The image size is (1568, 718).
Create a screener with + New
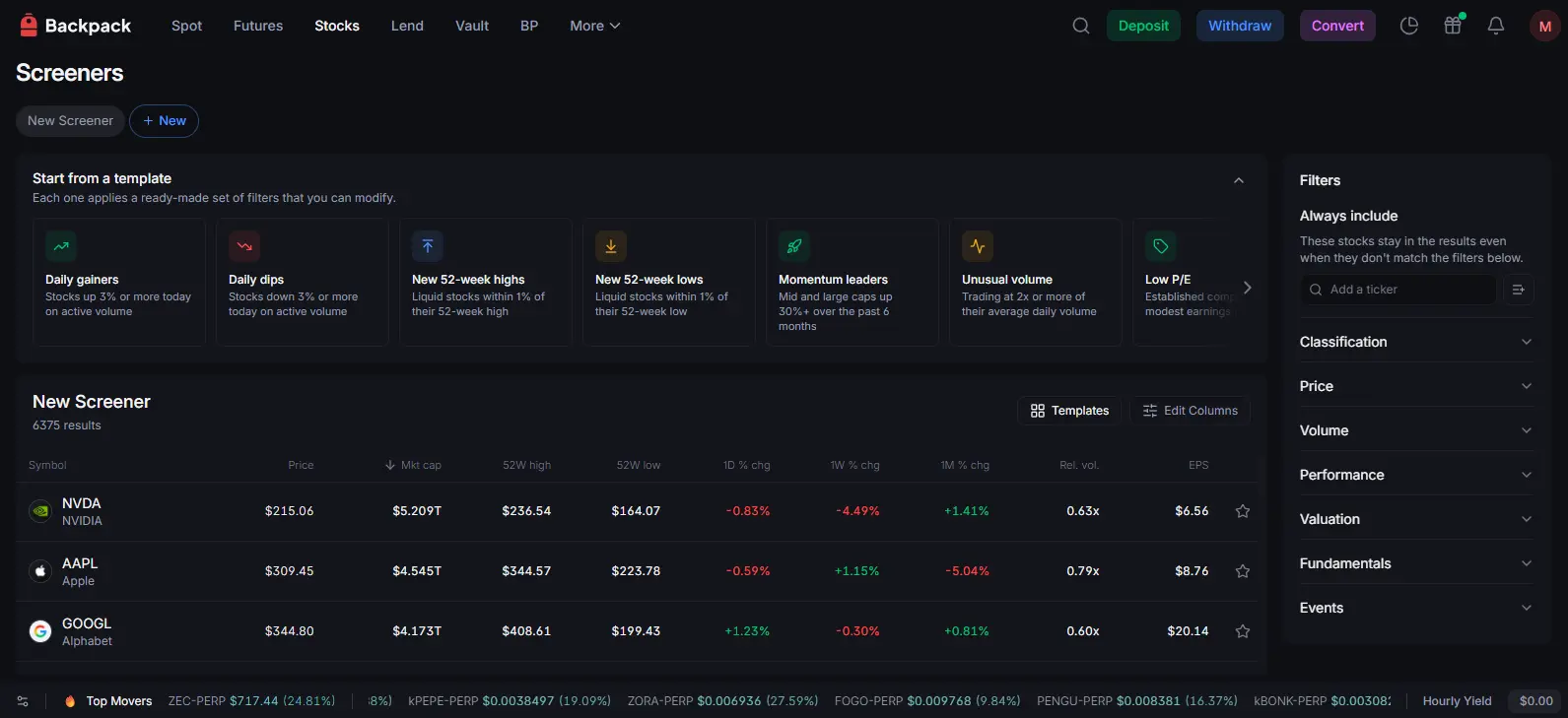(x=164, y=121)
